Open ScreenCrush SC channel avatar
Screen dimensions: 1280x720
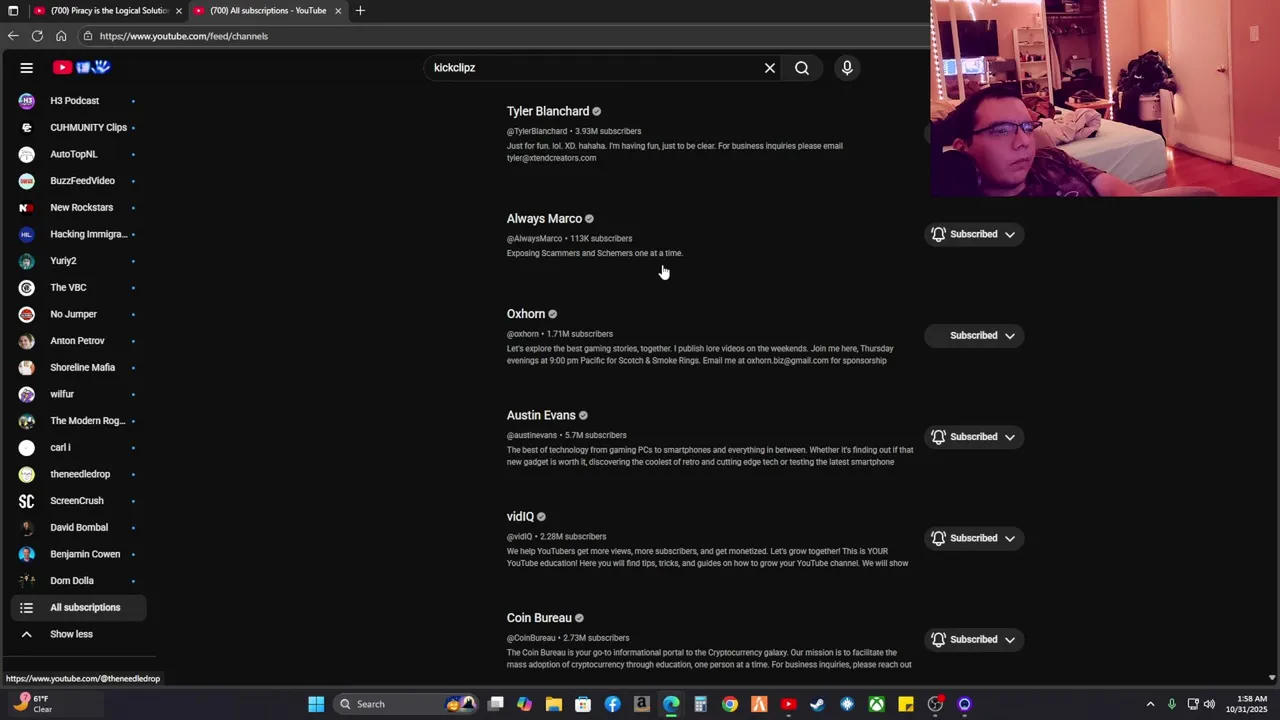pos(27,501)
